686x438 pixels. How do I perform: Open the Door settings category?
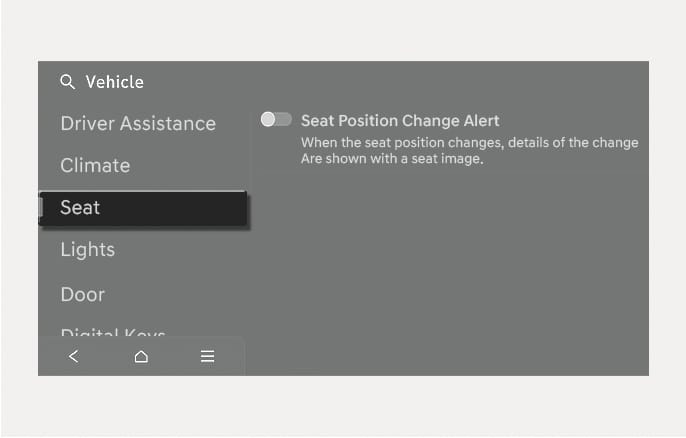(82, 294)
